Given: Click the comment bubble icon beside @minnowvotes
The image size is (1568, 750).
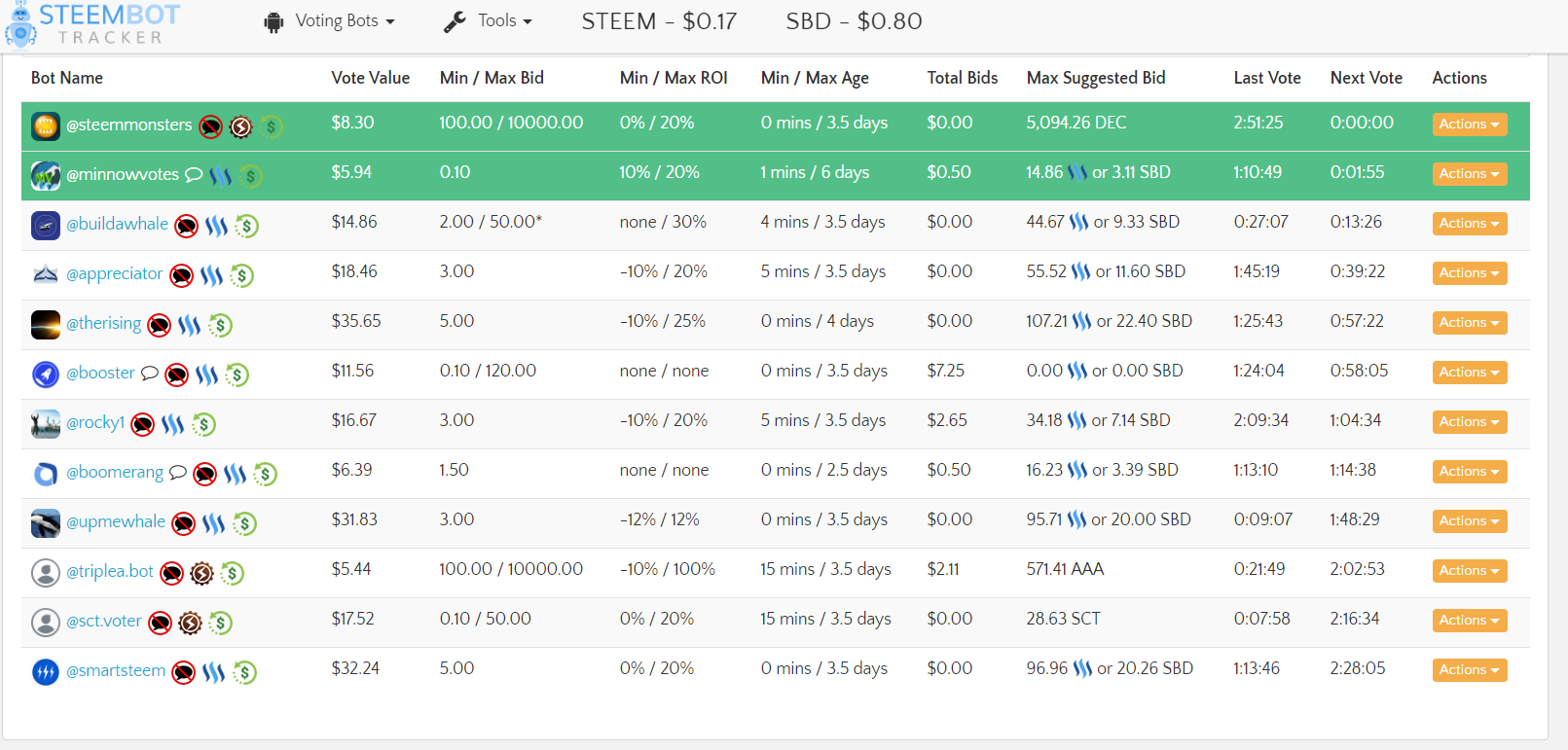Looking at the screenshot, I should [194, 175].
